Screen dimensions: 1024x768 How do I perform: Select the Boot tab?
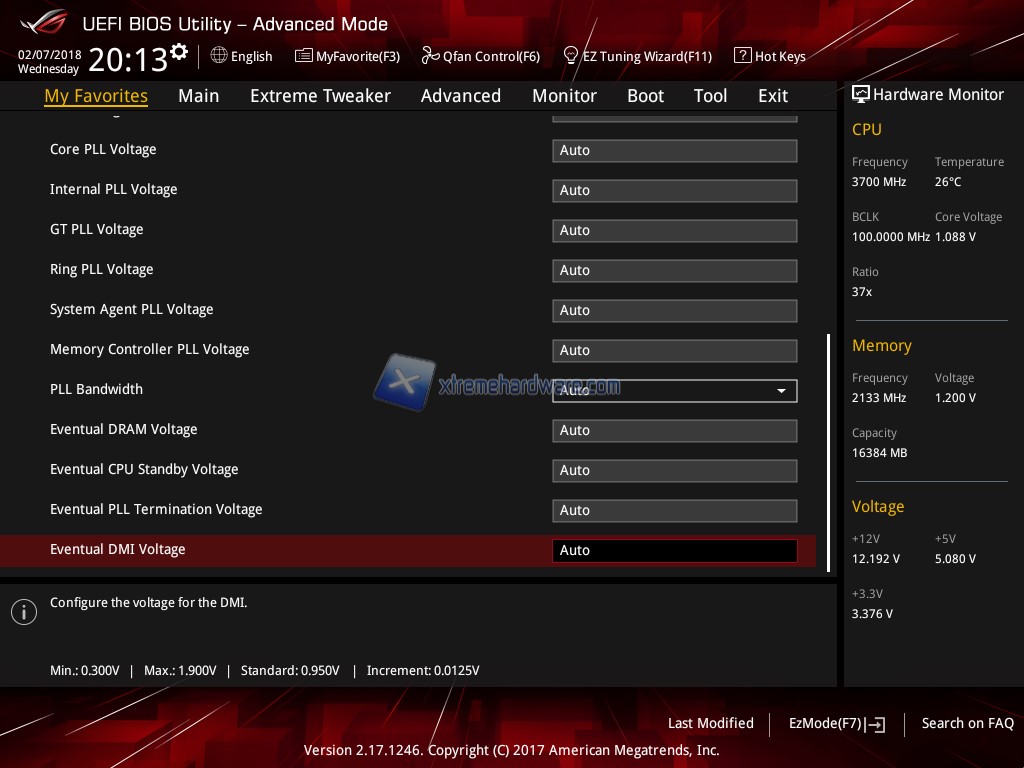coord(645,96)
